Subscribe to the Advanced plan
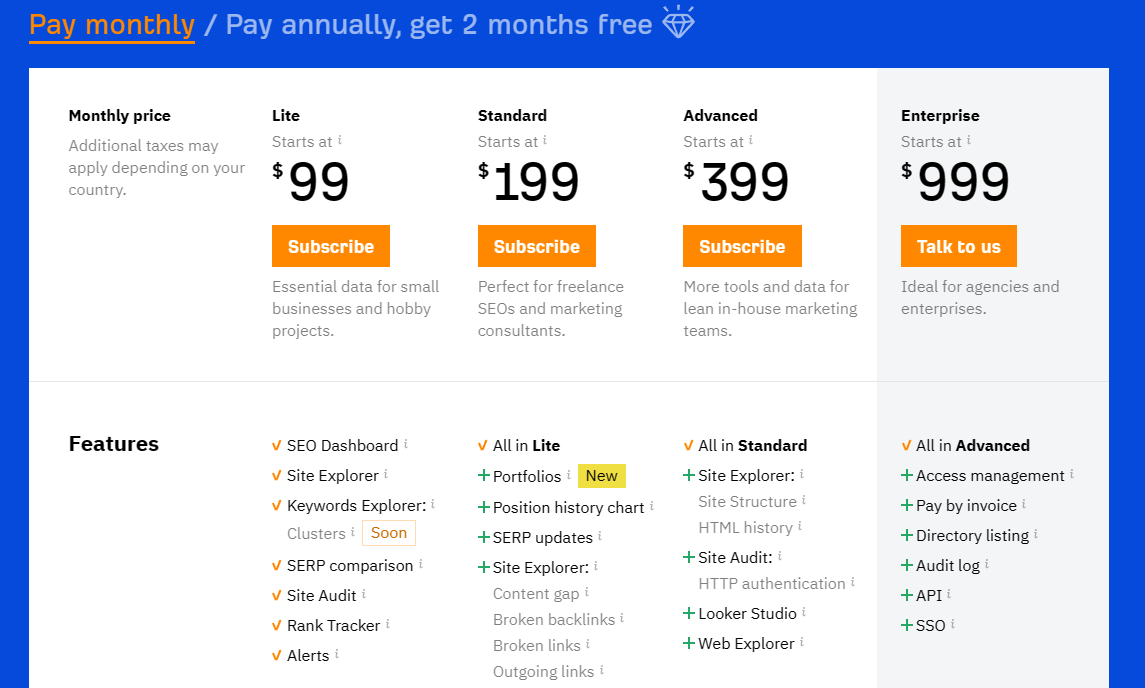This screenshot has height=688, width=1145. pos(742,246)
